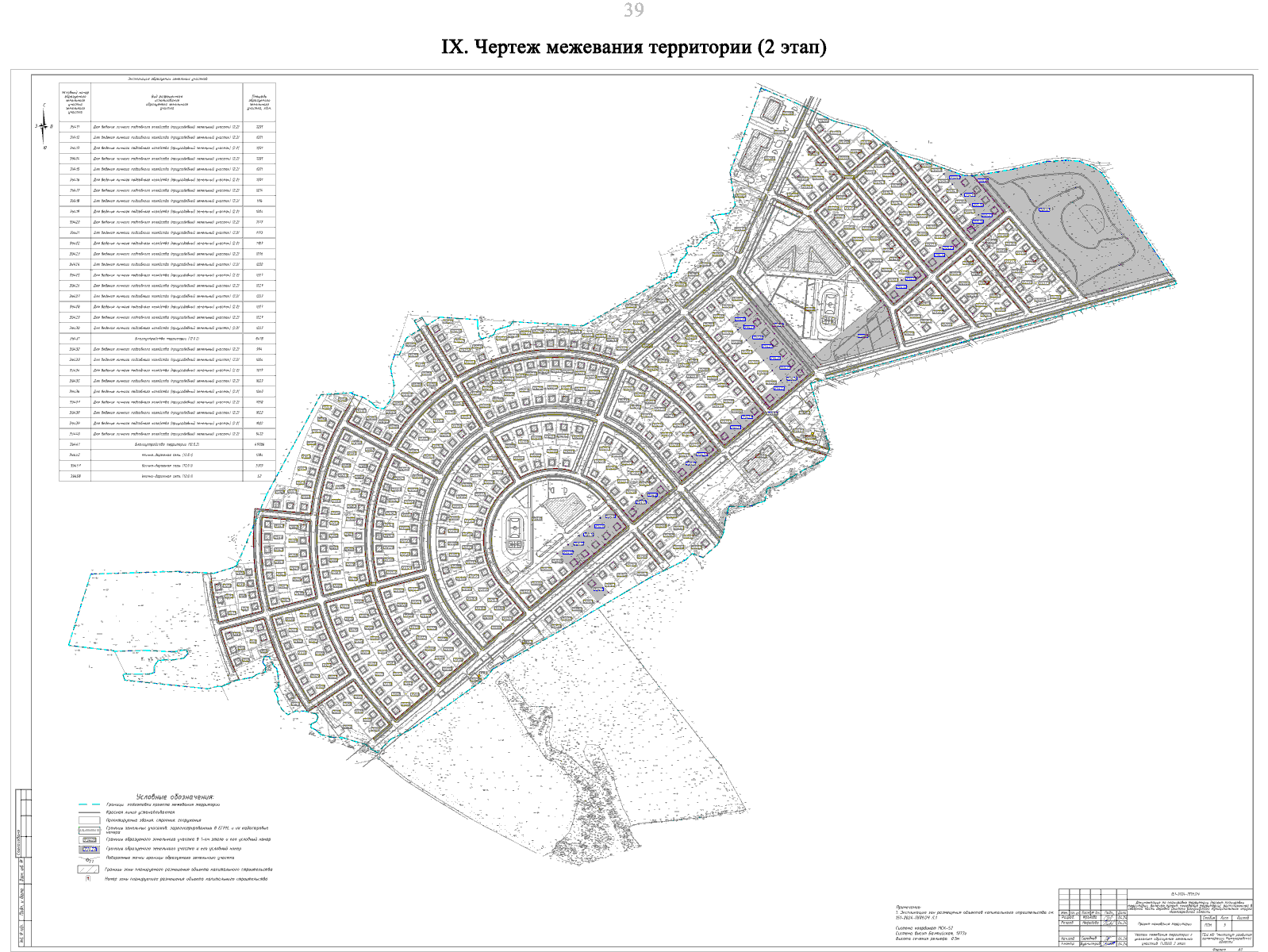The height and width of the screenshot is (952, 1268).
Task: Click the 'Условные обозначения' legend heading
Action: tap(175, 797)
